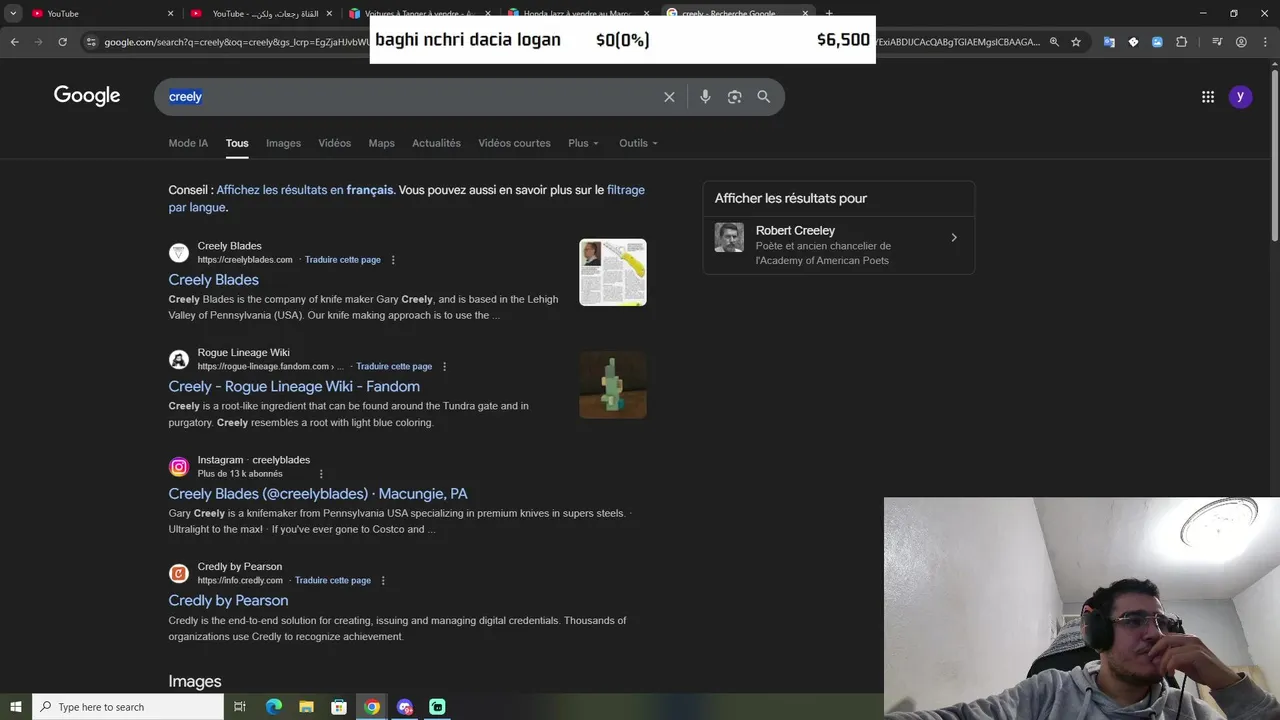Open media controls music note icon
Screen dimensions: 1280x720
click(x=1217, y=42)
